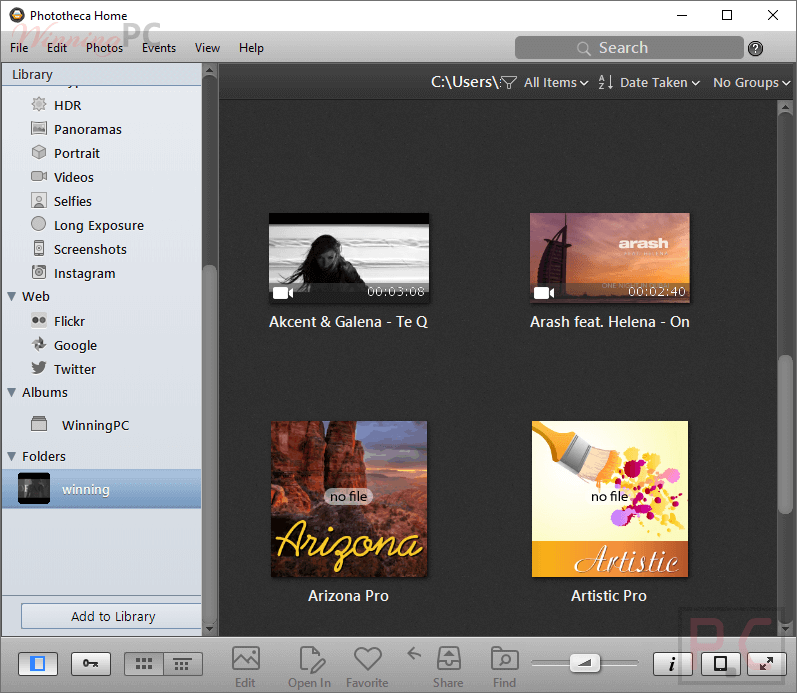Screen dimensions: 797x693
Task: Select Panoramas in the library
Action: (87, 129)
